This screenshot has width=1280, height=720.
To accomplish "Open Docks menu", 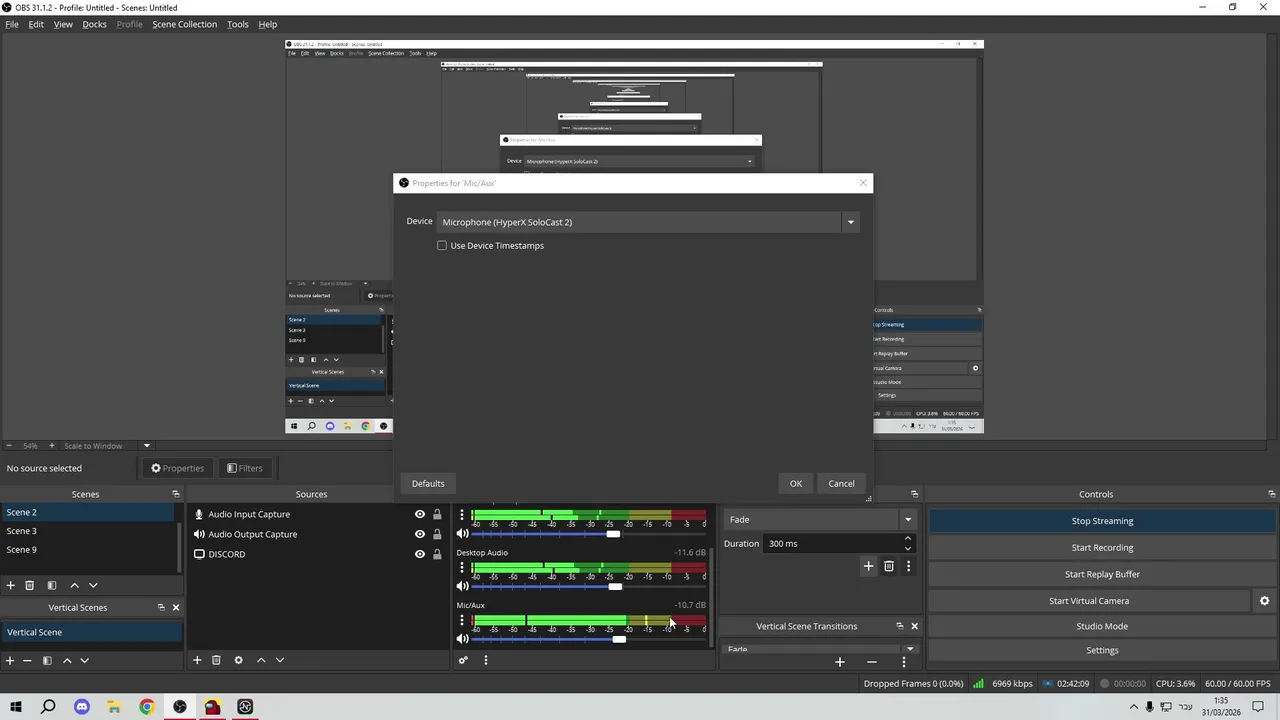I will click(x=94, y=24).
